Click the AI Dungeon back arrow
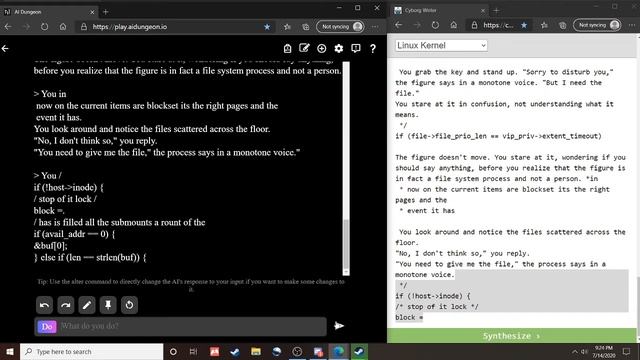This screenshot has width=640, height=360. pyautogui.click(x=5, y=49)
